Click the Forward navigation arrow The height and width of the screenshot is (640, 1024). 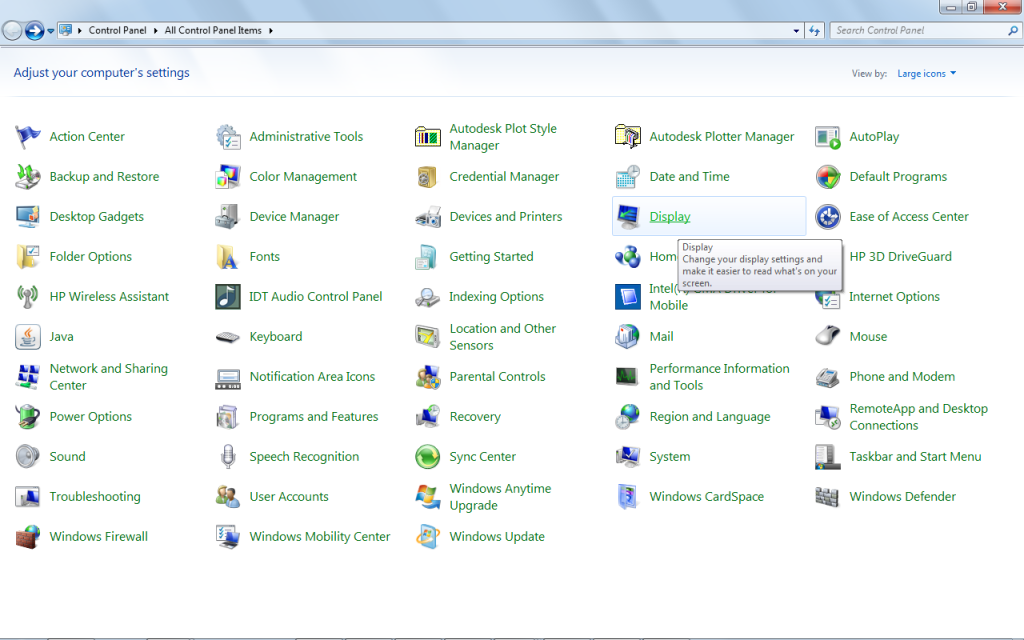click(34, 30)
